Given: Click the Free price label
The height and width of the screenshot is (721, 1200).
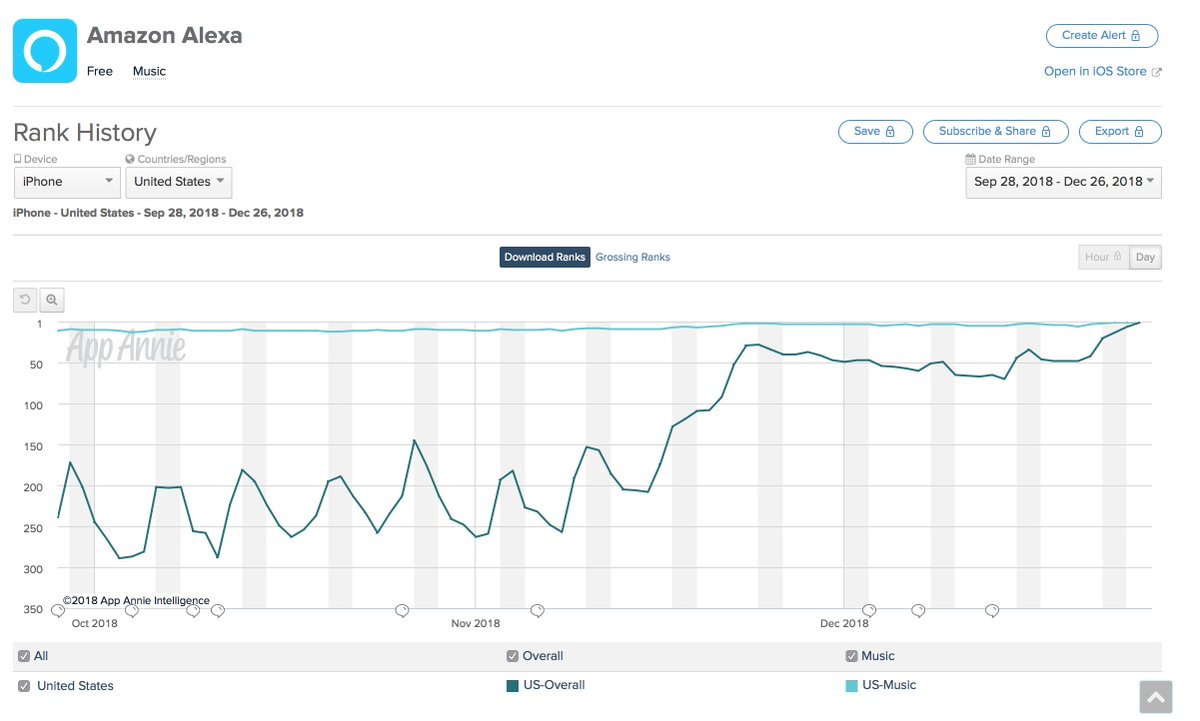Looking at the screenshot, I should [100, 72].
